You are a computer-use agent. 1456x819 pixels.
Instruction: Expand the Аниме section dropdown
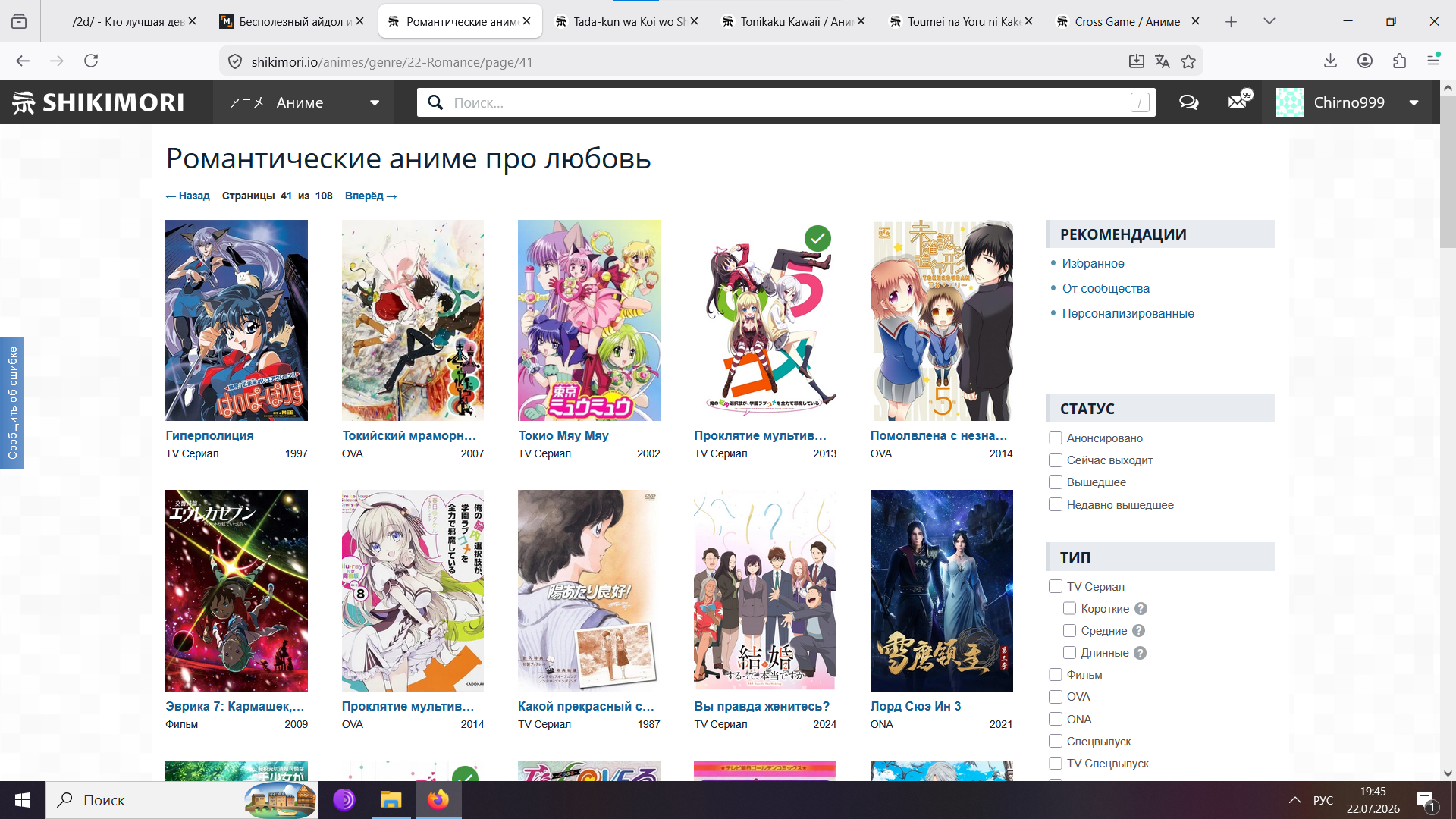(x=375, y=103)
